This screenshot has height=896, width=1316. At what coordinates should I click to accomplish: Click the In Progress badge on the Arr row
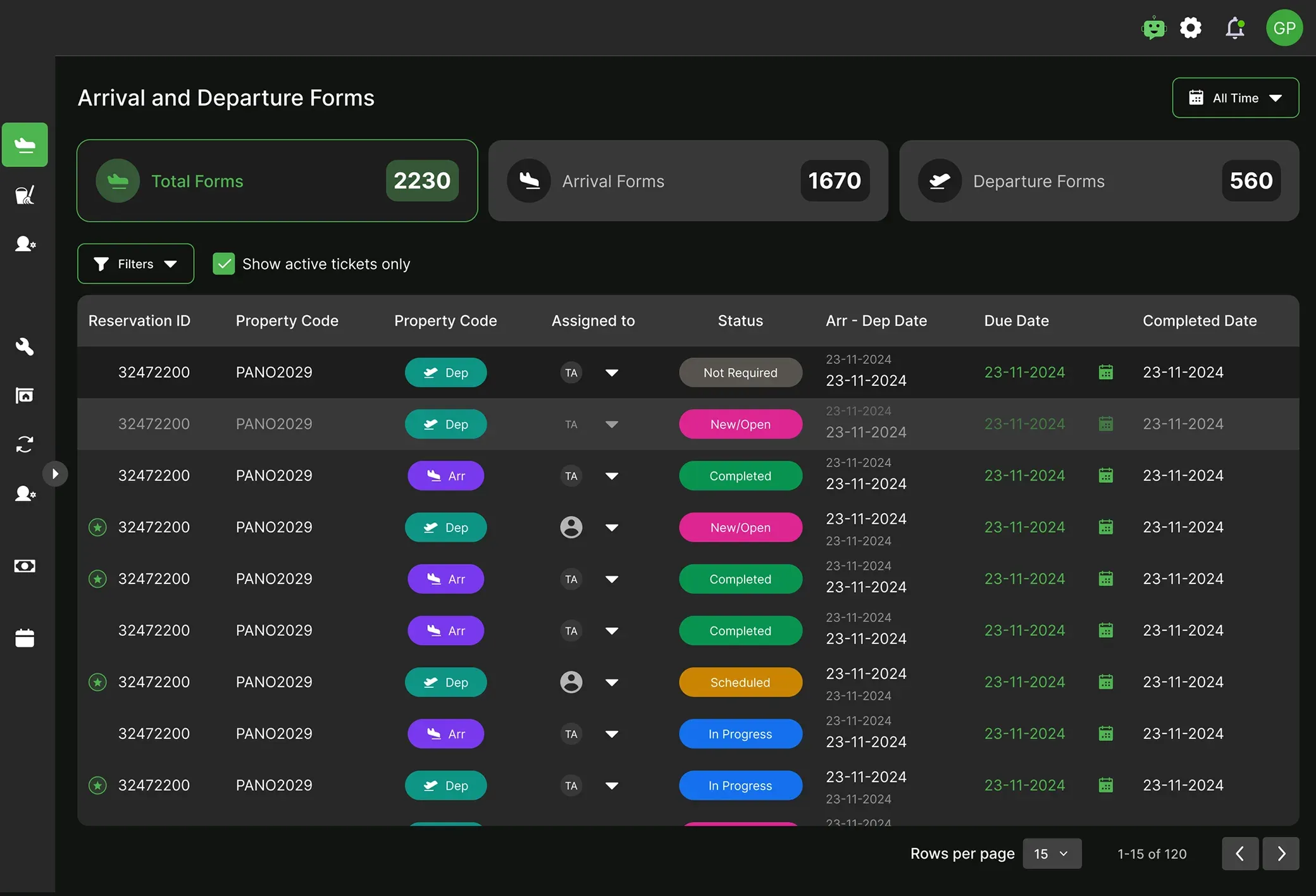pos(741,734)
